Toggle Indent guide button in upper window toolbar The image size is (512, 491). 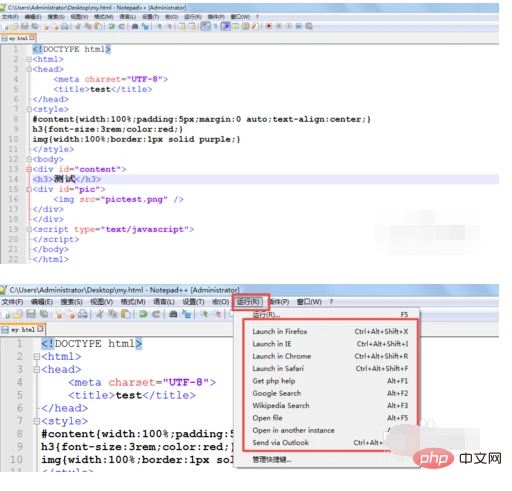click(x=226, y=26)
